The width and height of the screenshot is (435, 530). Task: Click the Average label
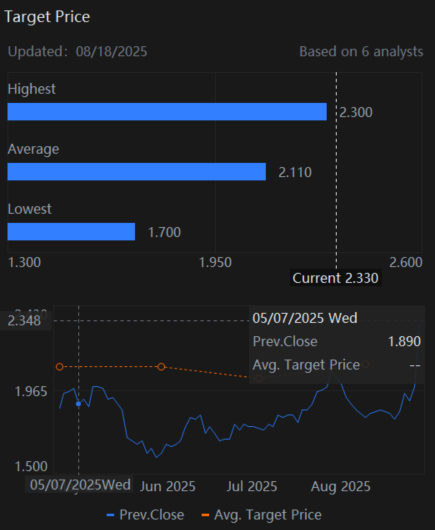pos(33,149)
